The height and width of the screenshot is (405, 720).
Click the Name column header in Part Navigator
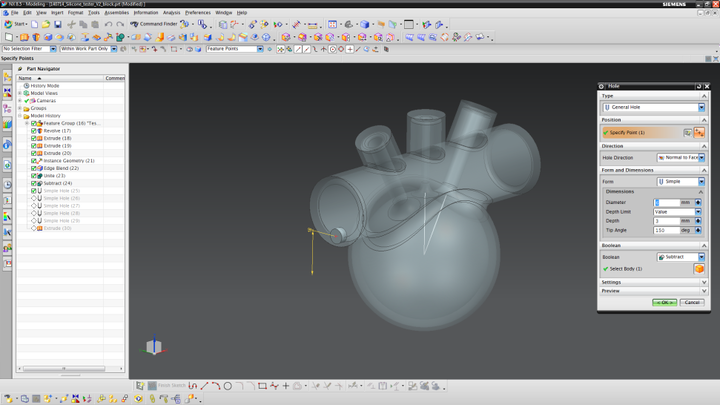point(60,78)
